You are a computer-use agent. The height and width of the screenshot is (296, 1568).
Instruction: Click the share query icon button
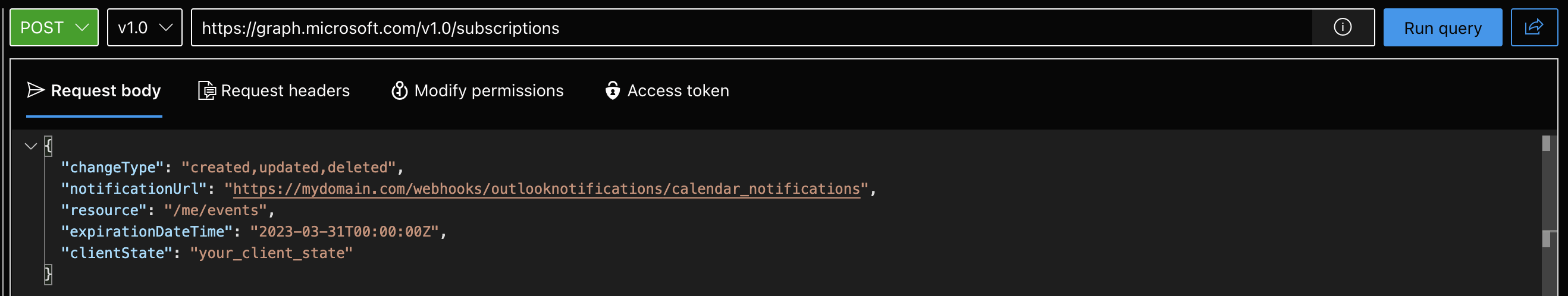(1533, 27)
